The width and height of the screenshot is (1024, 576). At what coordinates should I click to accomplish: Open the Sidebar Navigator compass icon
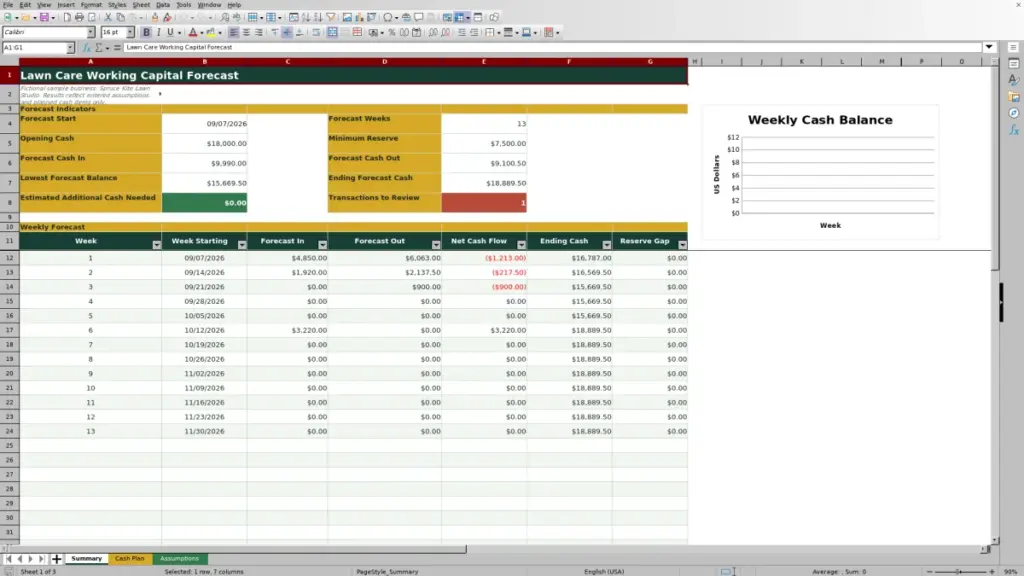click(1014, 113)
